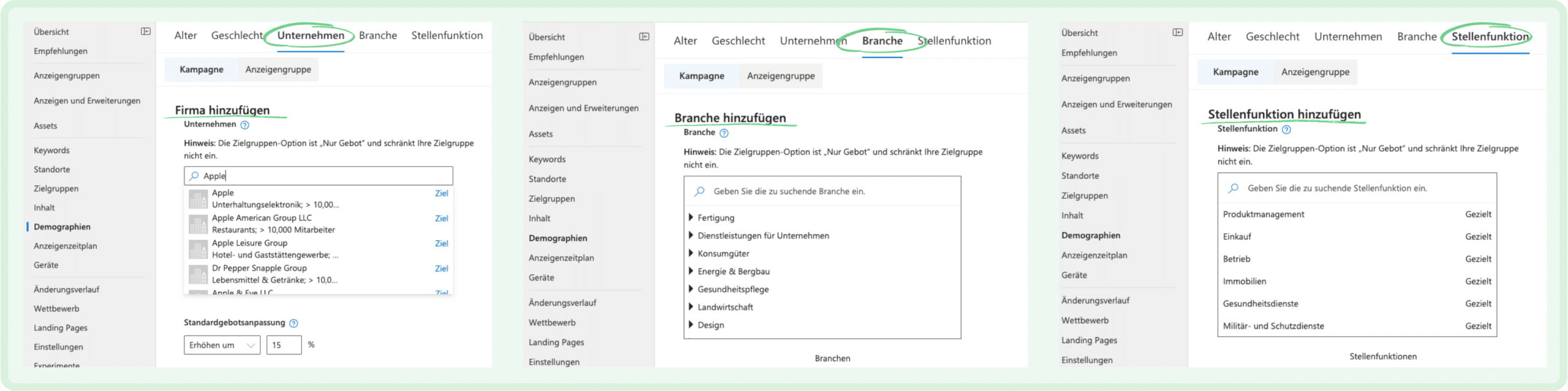The width and height of the screenshot is (1568, 391).
Task: Click Gezielt for Einkauf
Action: 1478,237
